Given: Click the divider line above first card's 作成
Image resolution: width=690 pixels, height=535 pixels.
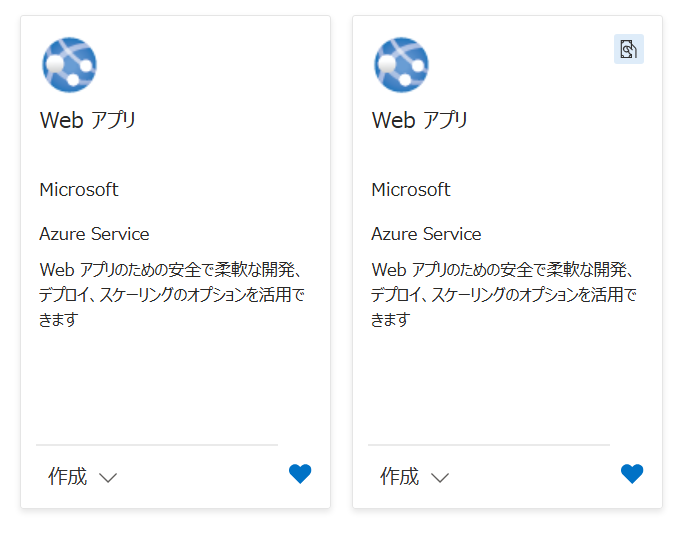Looking at the screenshot, I should (x=157, y=445).
